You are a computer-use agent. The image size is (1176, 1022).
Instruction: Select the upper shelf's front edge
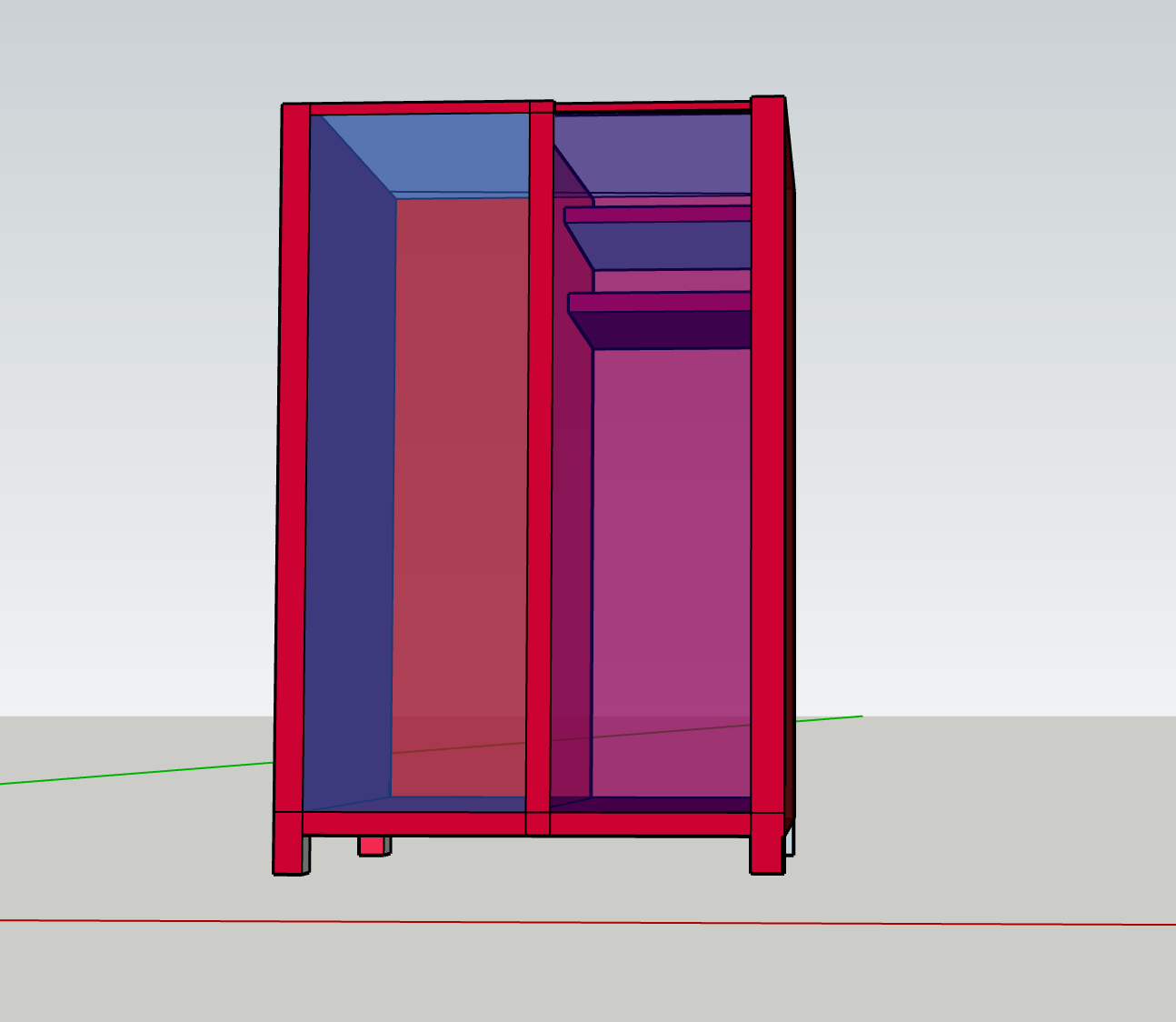point(658,215)
